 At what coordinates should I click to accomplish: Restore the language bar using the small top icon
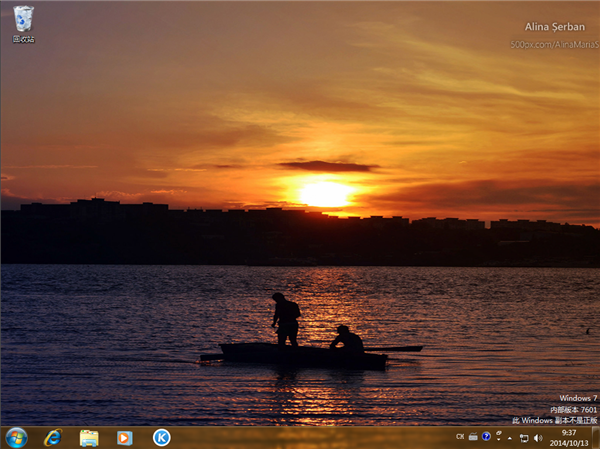(x=497, y=433)
